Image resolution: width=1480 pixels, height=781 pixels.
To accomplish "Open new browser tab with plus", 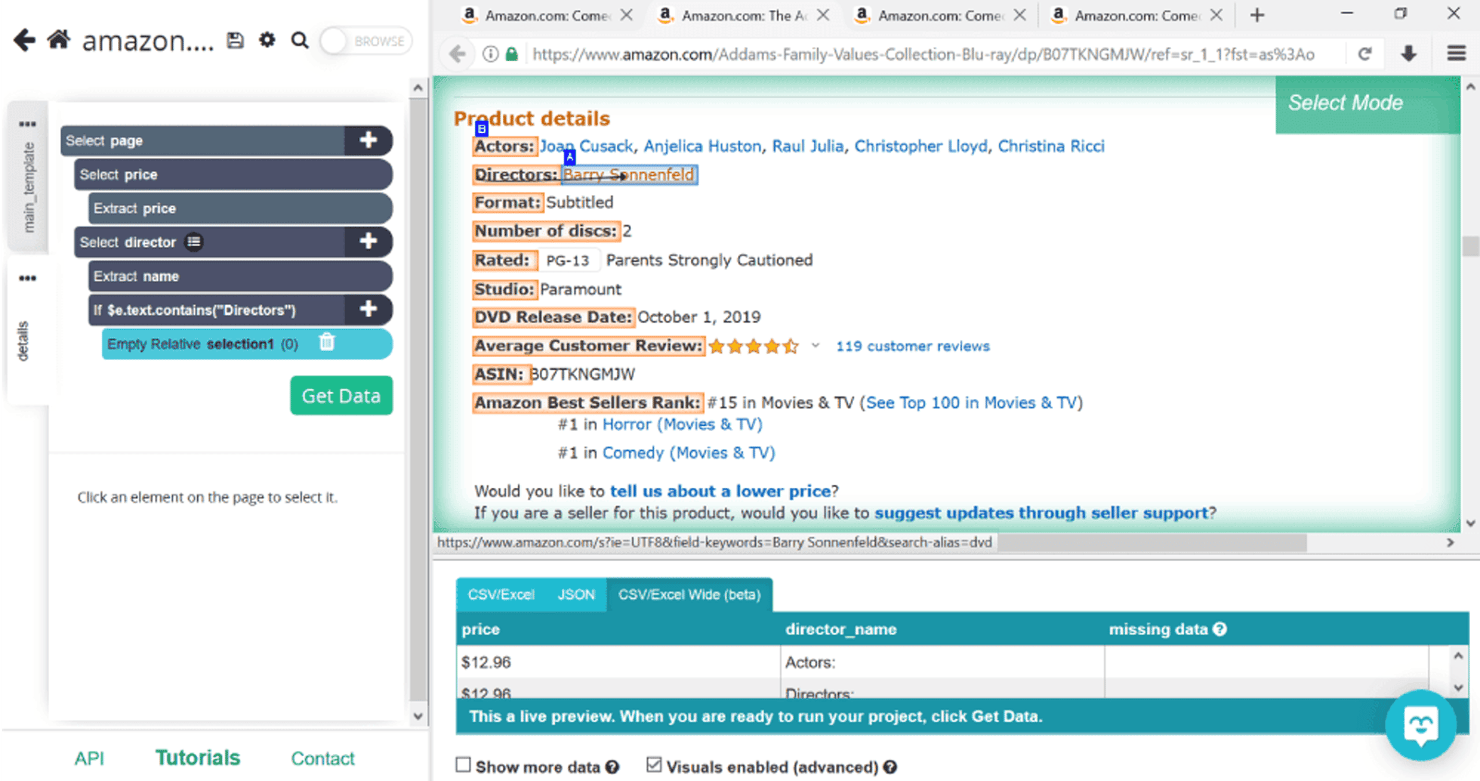I will click(x=1257, y=15).
